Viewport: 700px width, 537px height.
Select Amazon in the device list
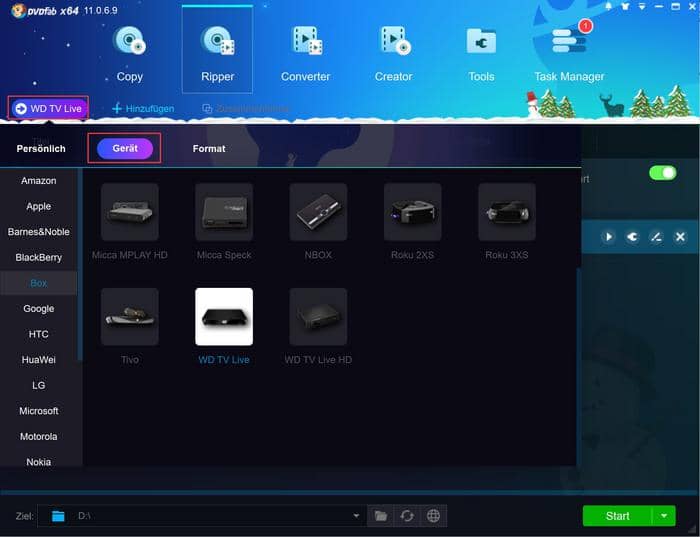pos(39,181)
